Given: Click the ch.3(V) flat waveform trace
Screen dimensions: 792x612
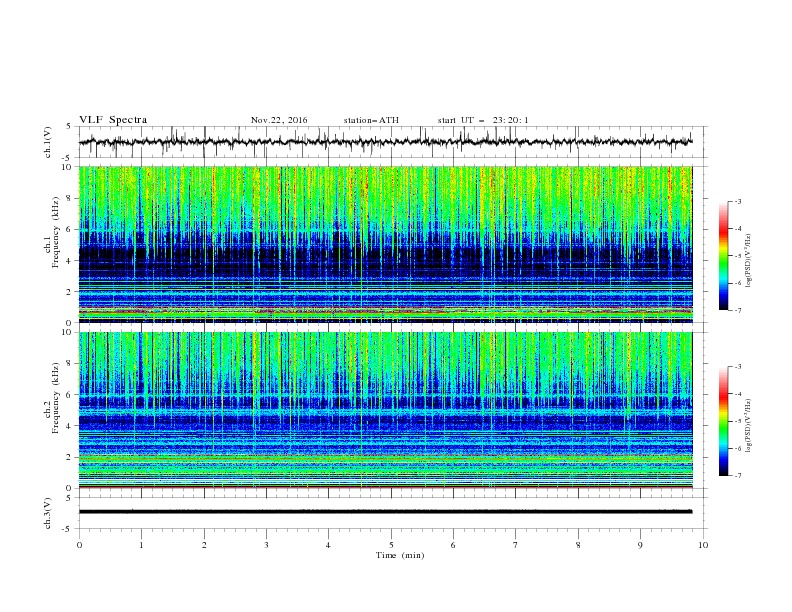Looking at the screenshot, I should tap(385, 512).
